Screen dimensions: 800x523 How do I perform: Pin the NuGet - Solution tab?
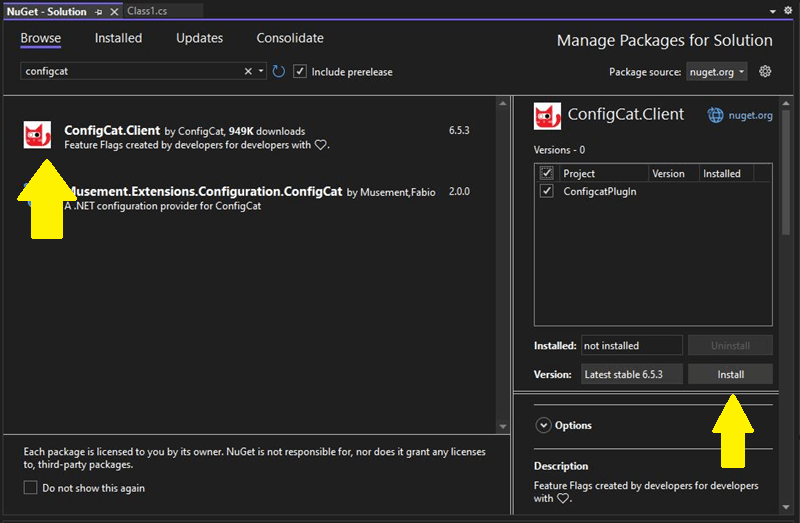coord(98,12)
